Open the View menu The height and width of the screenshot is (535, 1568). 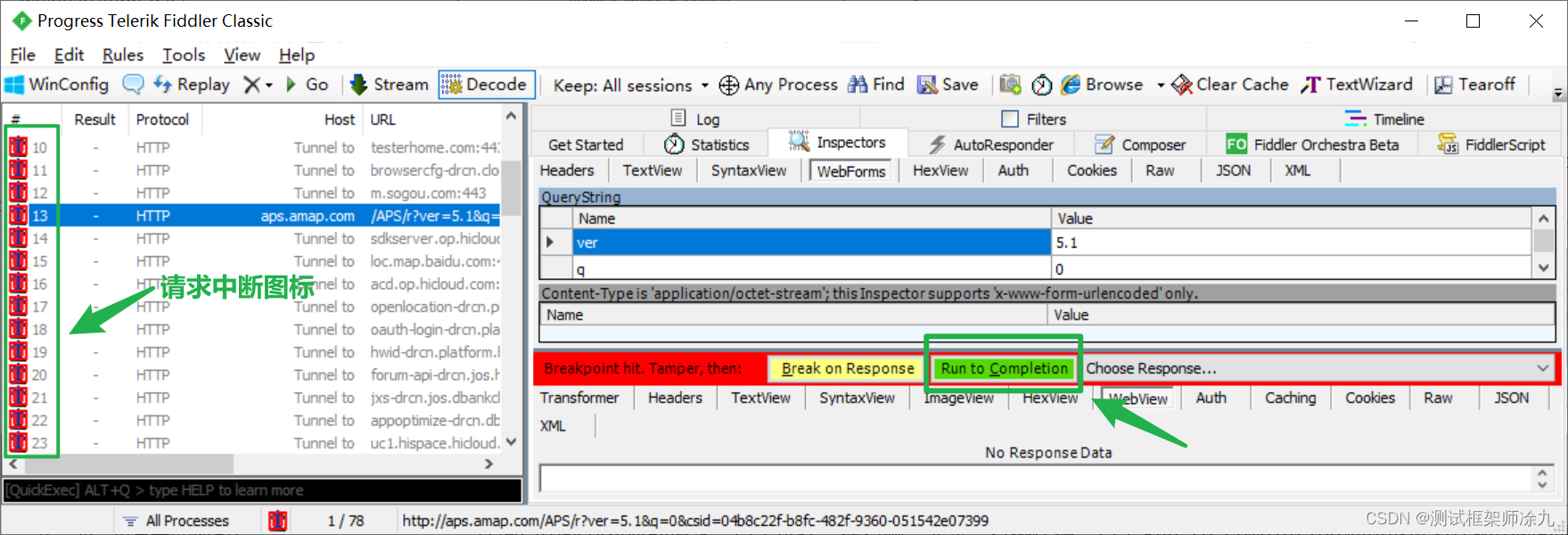point(242,55)
